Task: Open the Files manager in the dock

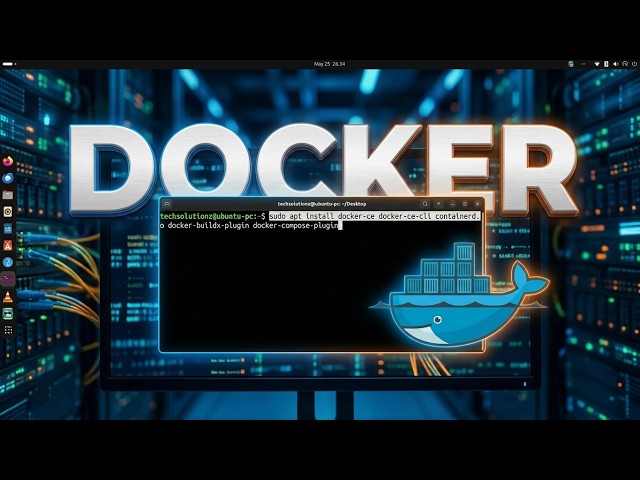Action: point(8,195)
